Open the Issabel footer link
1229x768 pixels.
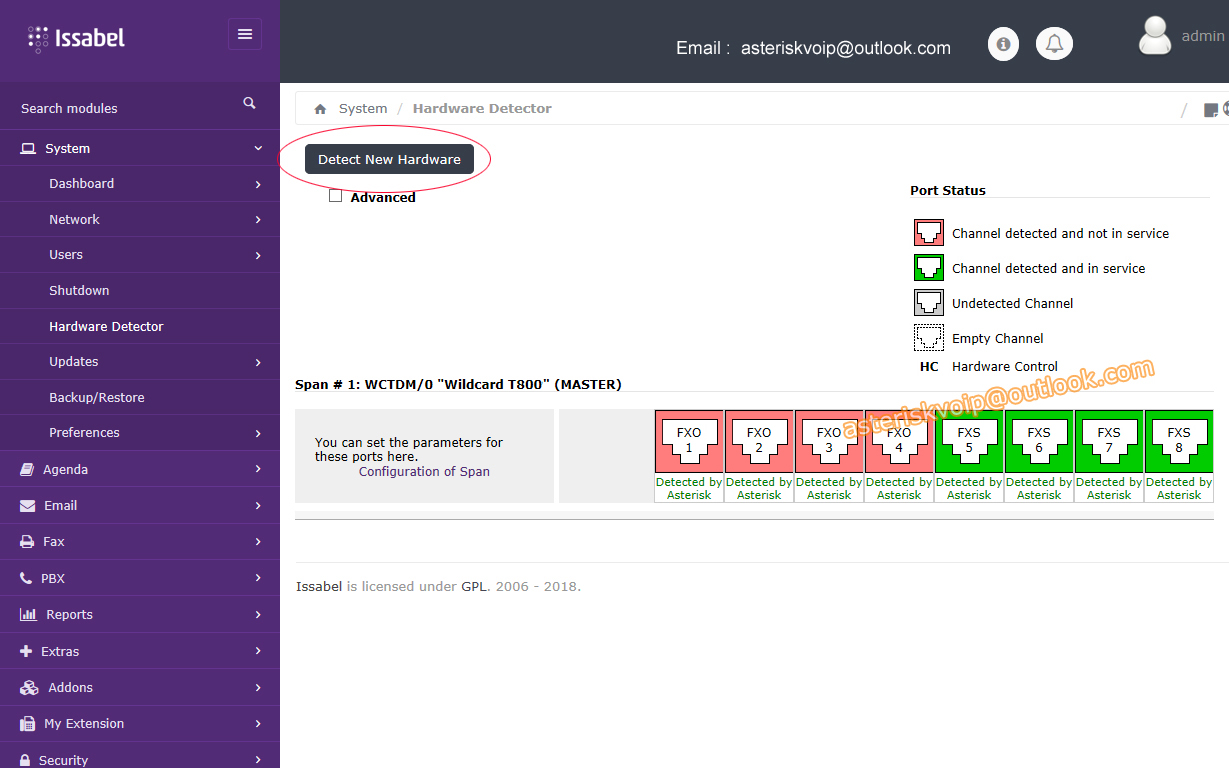point(319,586)
